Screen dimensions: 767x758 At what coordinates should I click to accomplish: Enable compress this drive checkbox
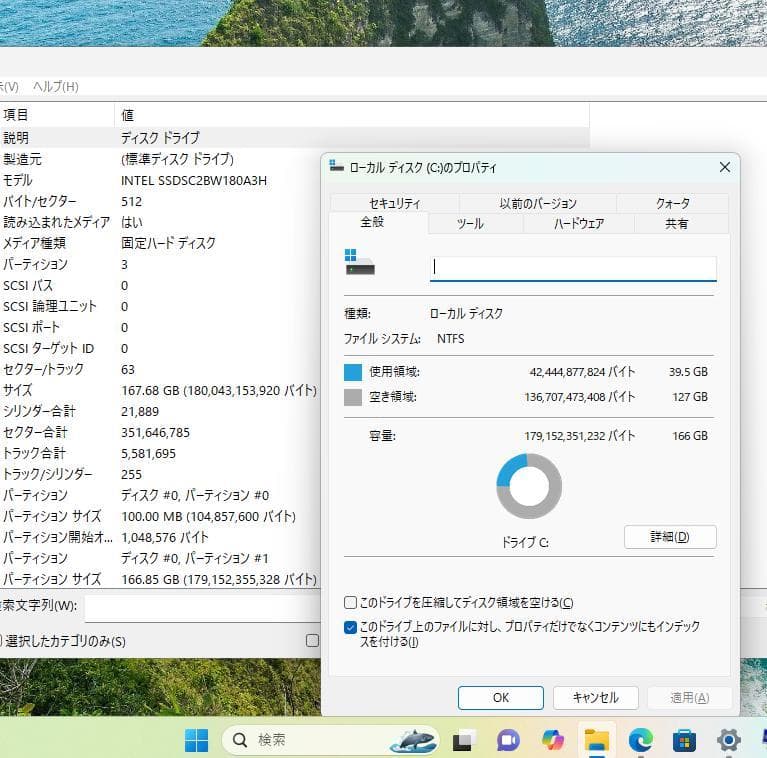[x=350, y=602]
